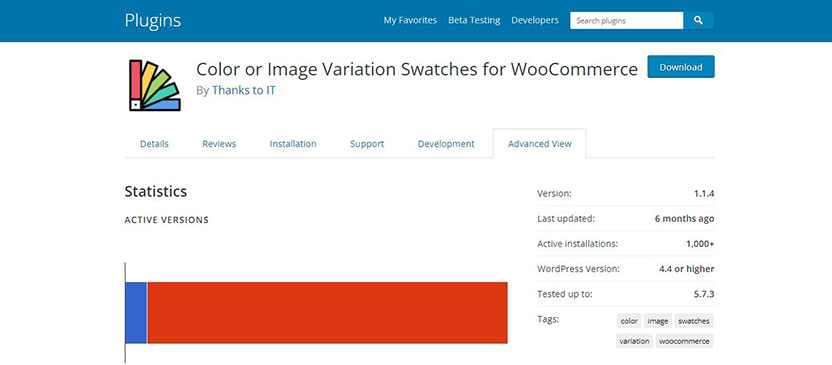Viewport: 832px width, 365px height.
Task: Switch to the Support tab
Action: pos(367,144)
